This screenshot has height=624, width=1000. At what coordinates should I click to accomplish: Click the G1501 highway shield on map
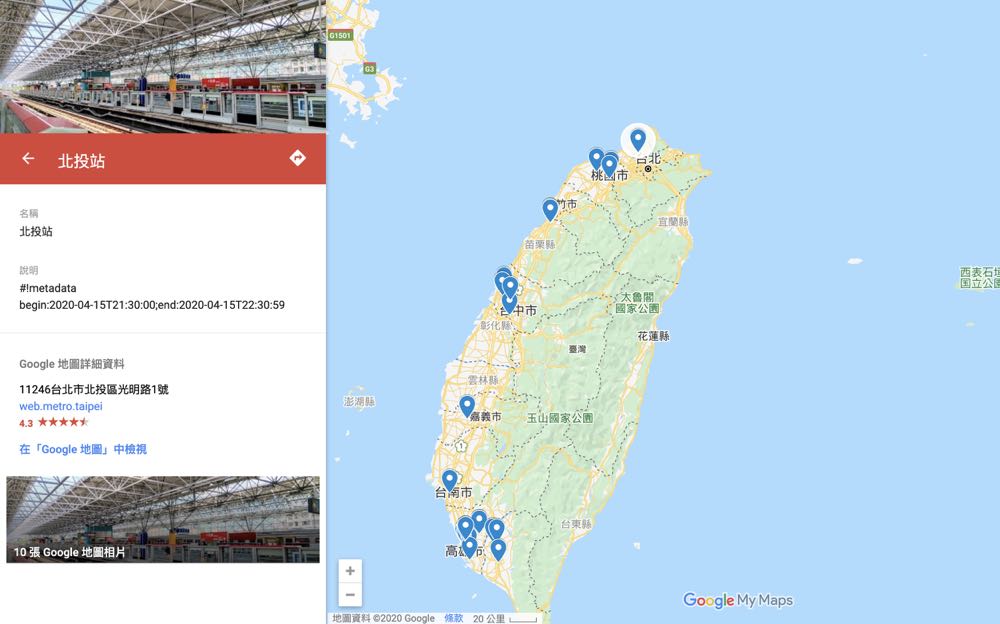tap(341, 36)
